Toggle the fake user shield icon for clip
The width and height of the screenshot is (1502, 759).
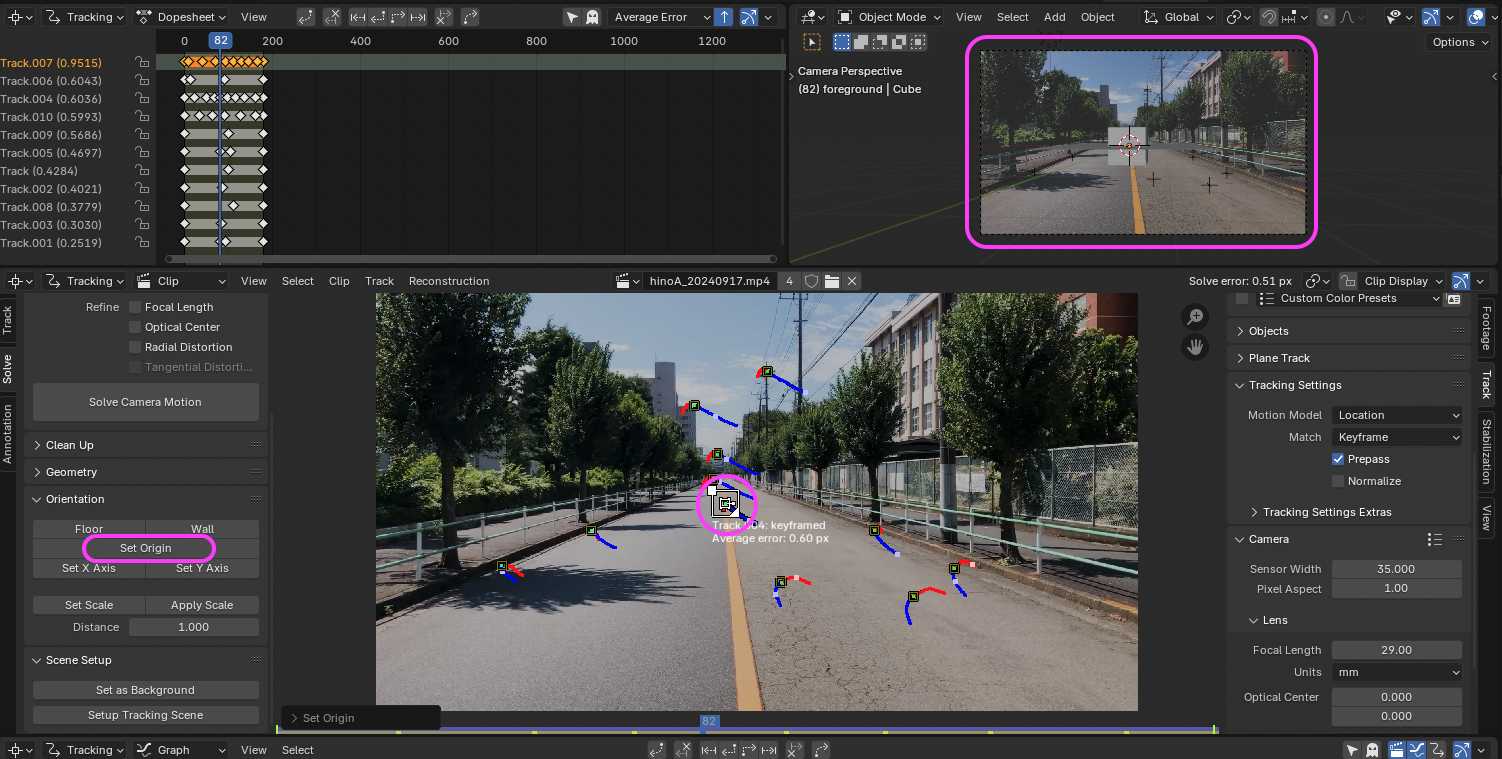[811, 281]
